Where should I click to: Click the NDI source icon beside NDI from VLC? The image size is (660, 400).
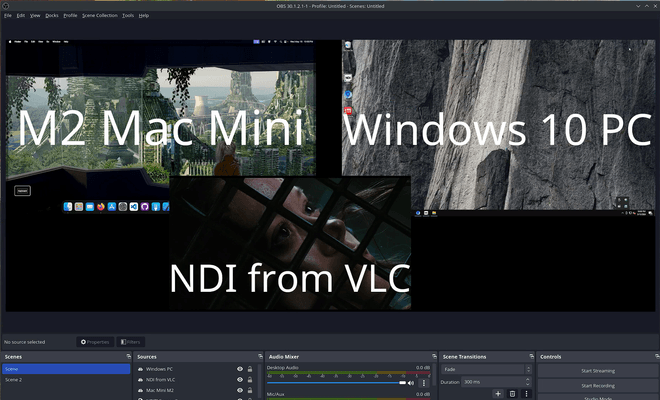pos(141,380)
